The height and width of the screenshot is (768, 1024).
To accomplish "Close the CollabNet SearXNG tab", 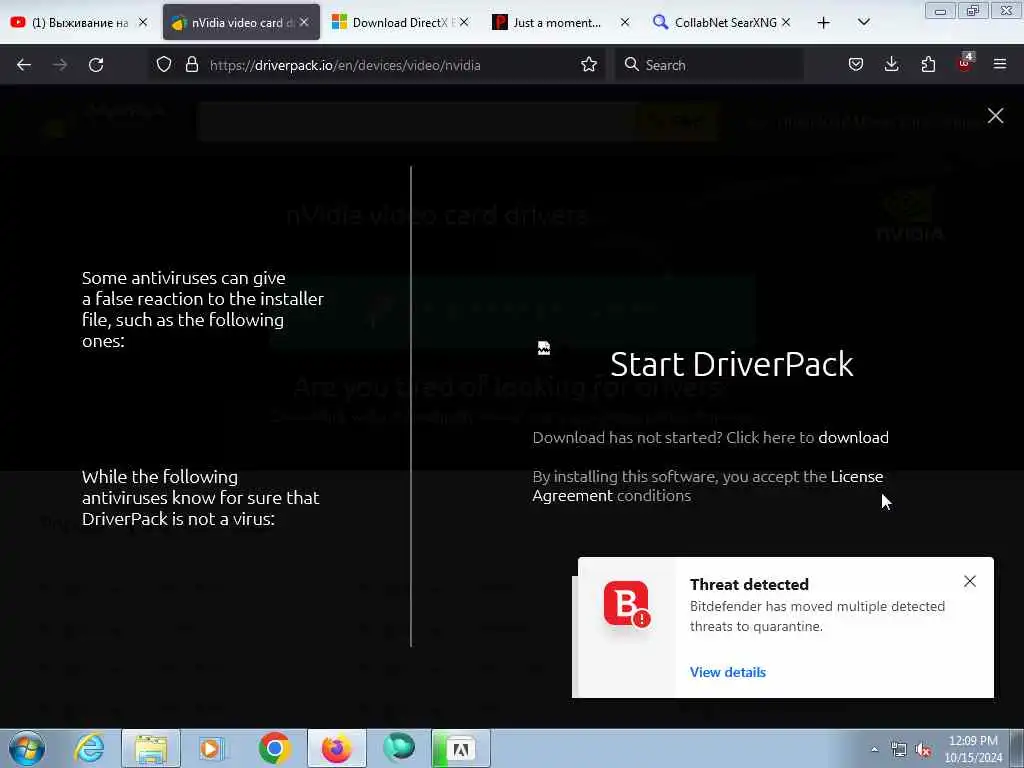I will click(x=786, y=23).
